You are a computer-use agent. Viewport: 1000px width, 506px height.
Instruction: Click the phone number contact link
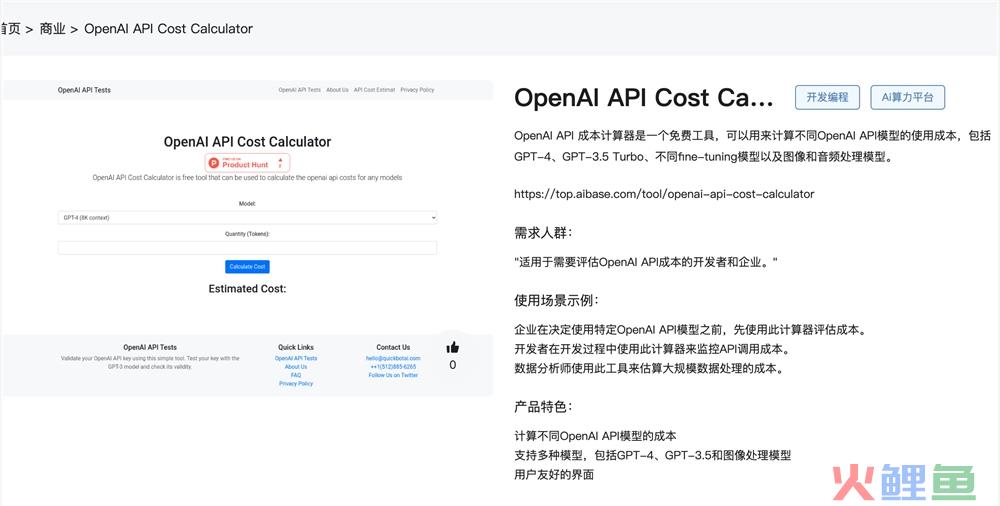click(393, 367)
